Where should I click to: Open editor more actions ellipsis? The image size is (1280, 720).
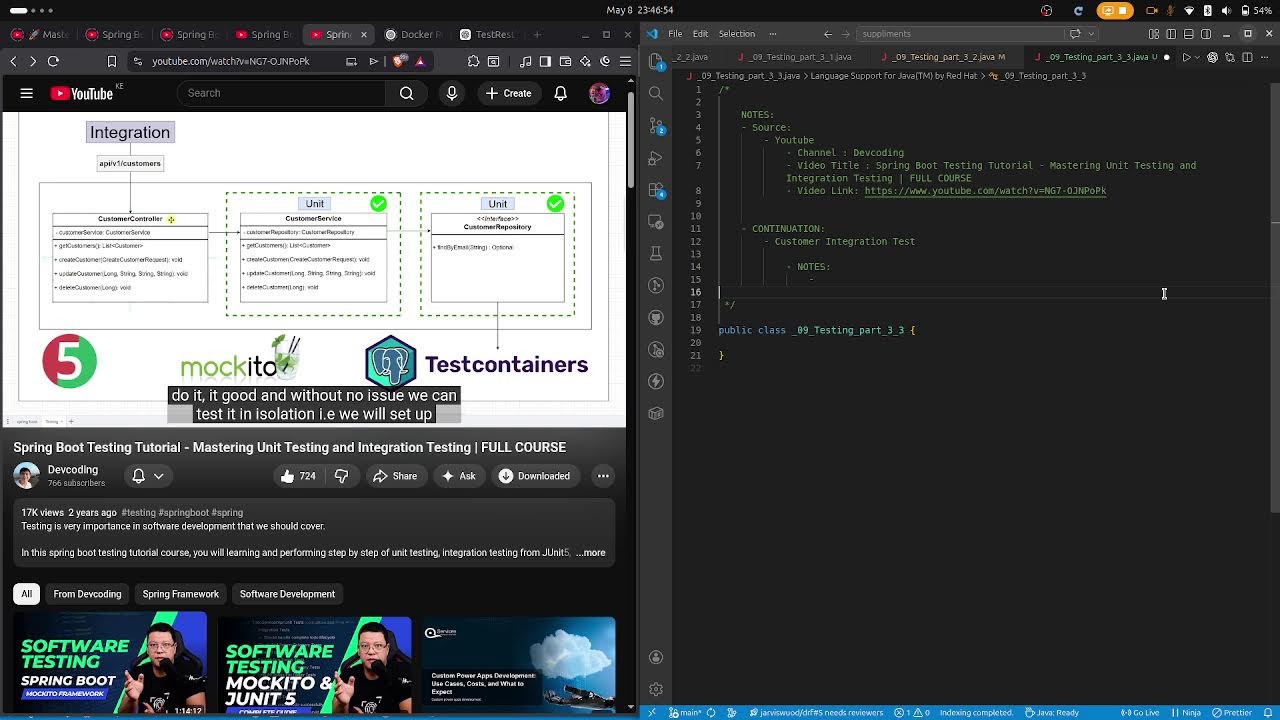tap(1265, 57)
